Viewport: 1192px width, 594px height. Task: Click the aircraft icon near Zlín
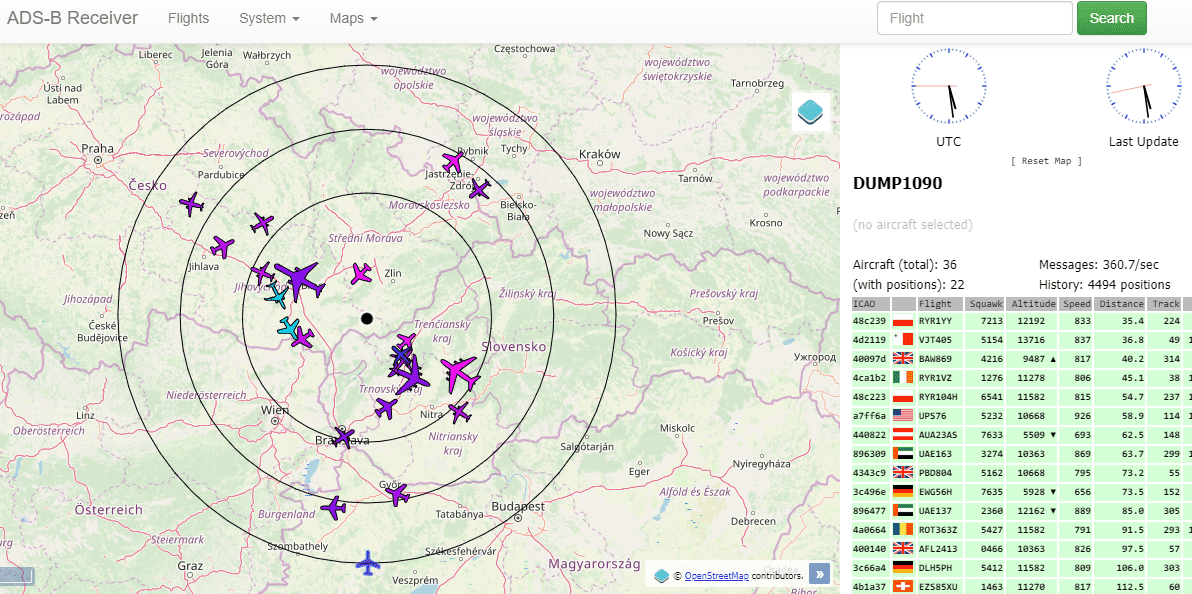pyautogui.click(x=361, y=273)
